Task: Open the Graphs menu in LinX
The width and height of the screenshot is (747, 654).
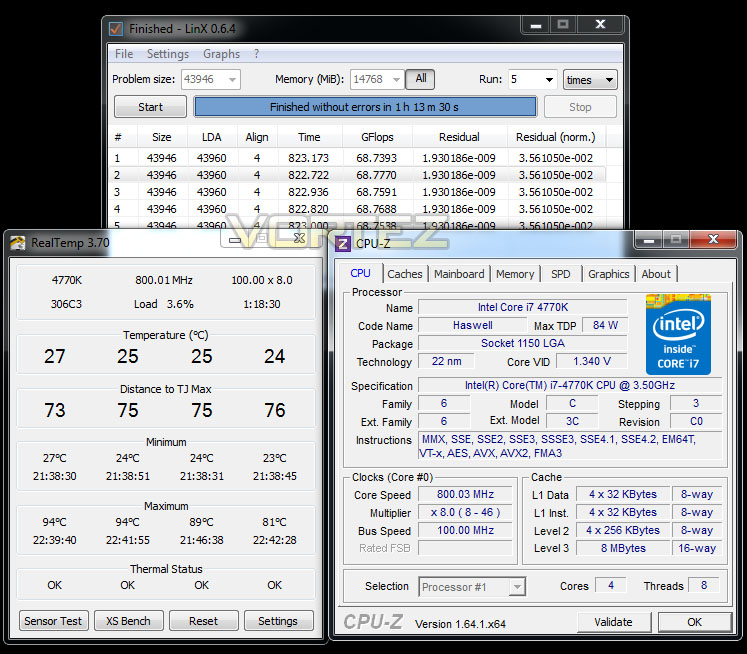Action: (221, 54)
